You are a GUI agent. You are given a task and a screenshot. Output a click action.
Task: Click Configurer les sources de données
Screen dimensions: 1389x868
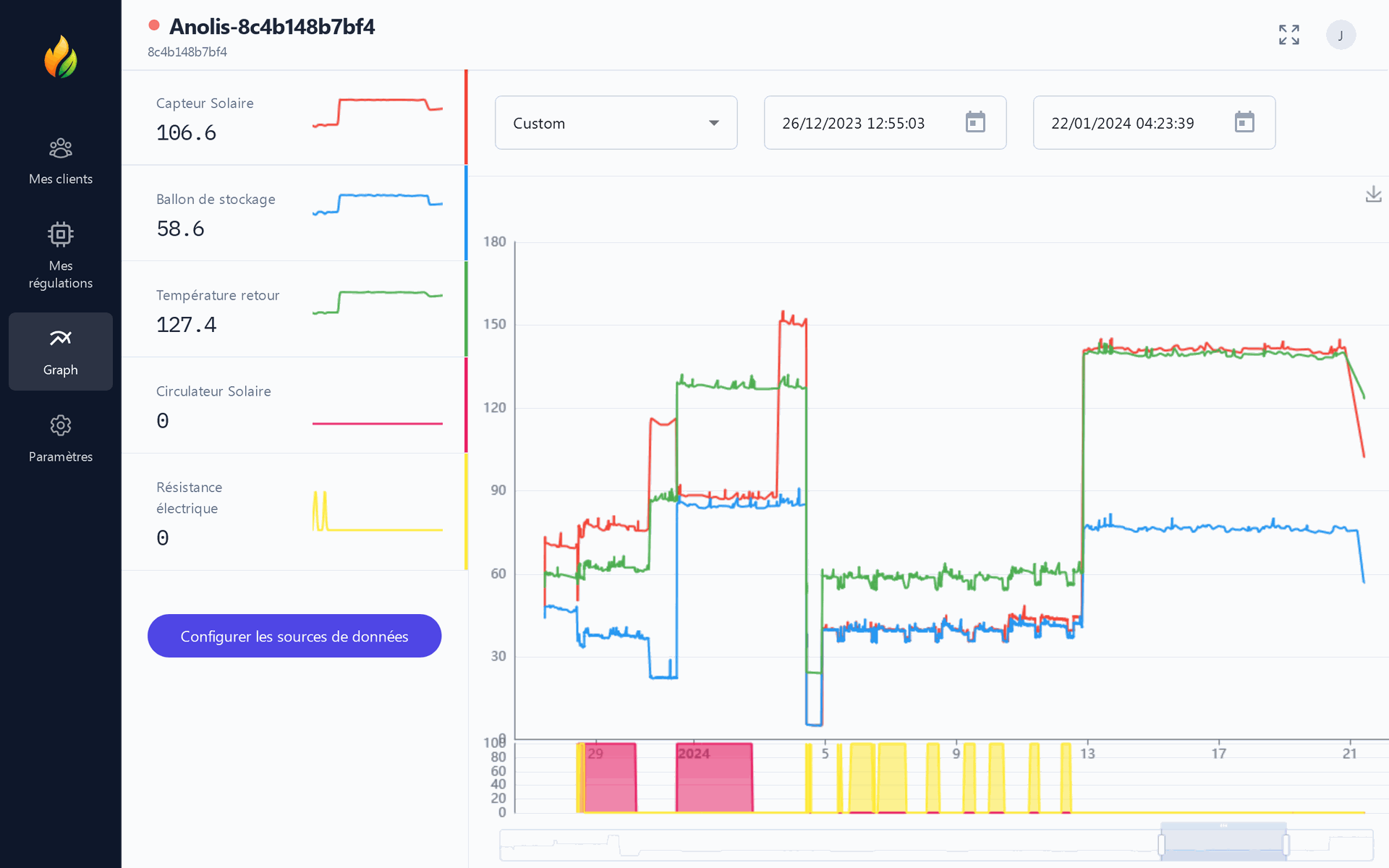point(294,636)
